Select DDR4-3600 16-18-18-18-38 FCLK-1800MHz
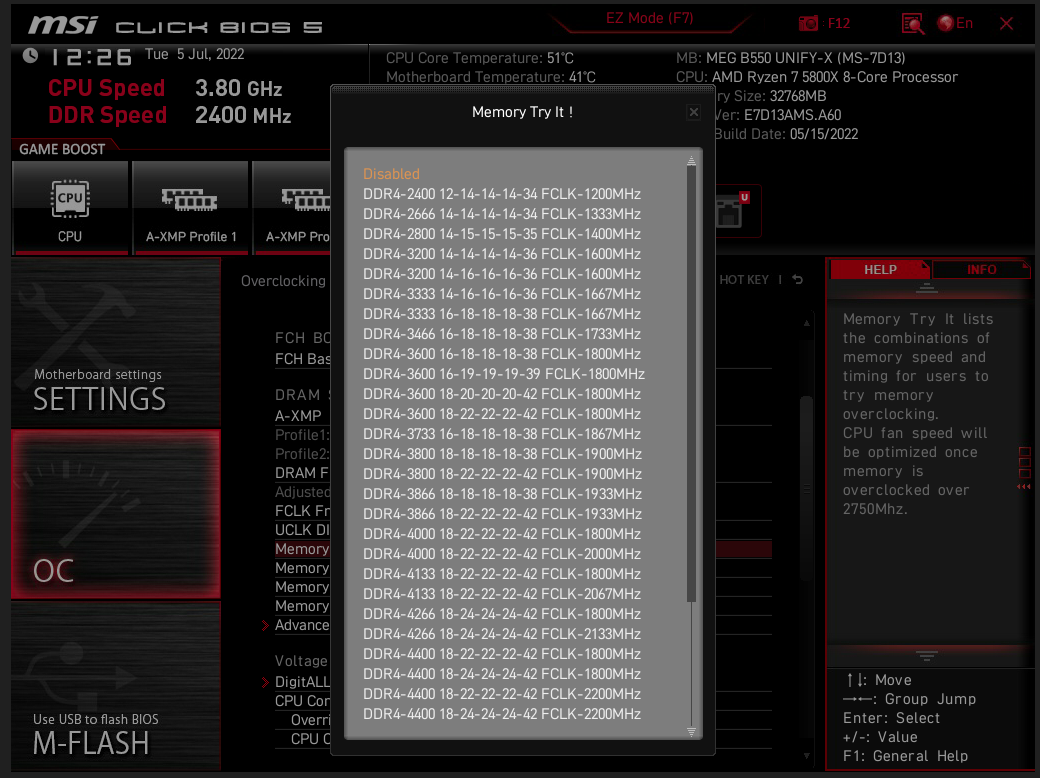The image size is (1040, 778). [x=502, y=354]
